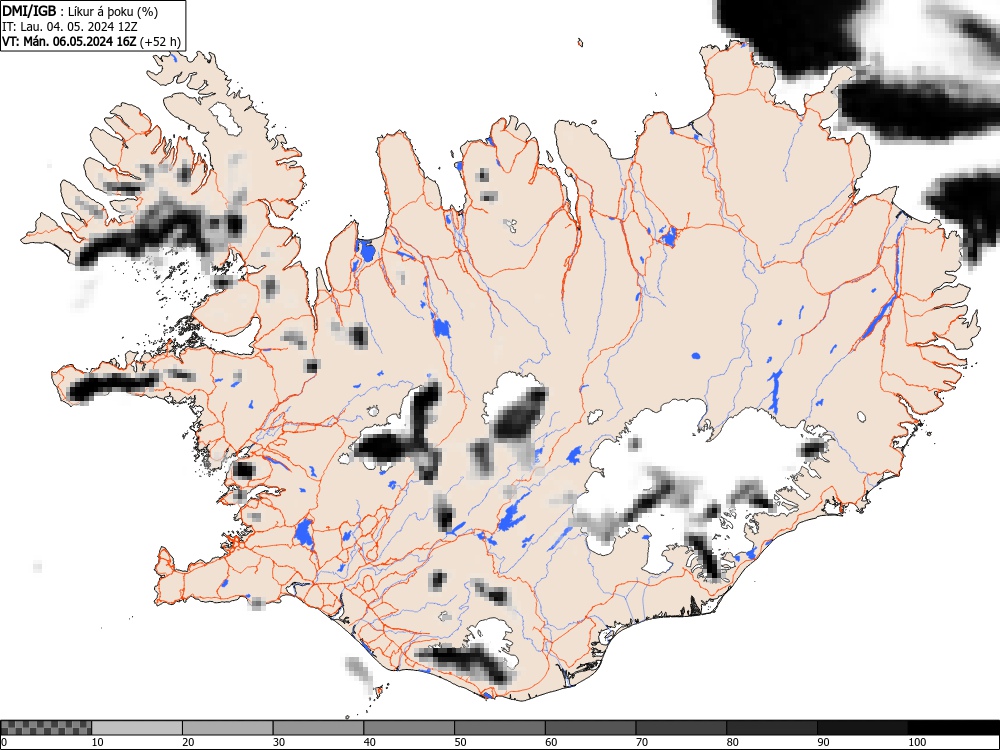Click the 60-70 percent legend swatch
The height and width of the screenshot is (750, 1000).
coord(591,728)
